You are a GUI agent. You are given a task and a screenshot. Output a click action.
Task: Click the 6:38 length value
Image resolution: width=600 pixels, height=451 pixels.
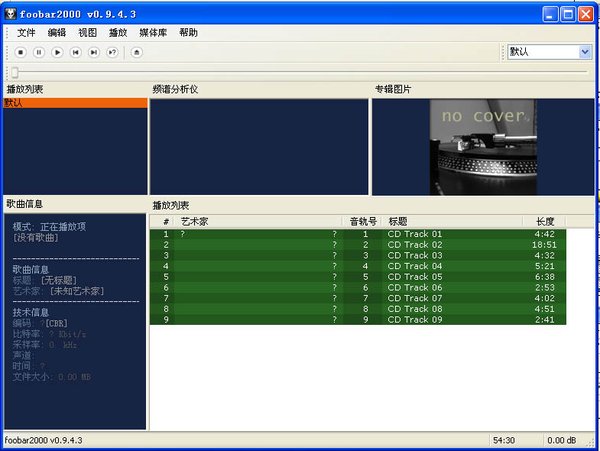point(545,277)
